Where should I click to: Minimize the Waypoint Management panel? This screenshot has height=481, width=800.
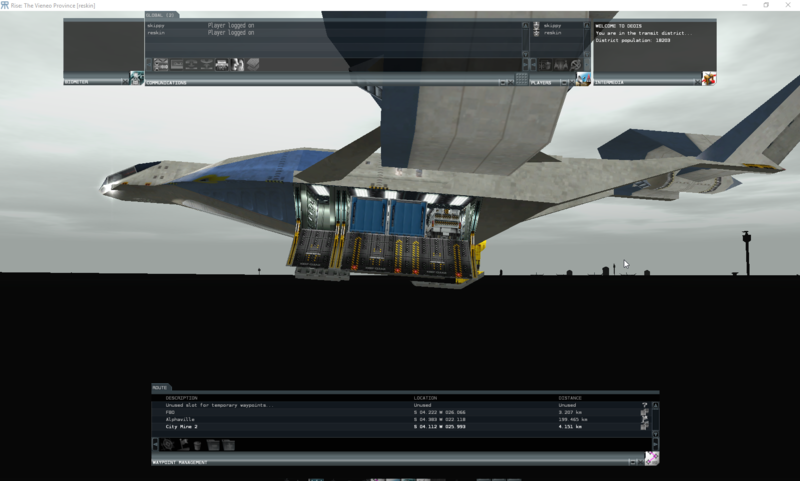coord(633,462)
